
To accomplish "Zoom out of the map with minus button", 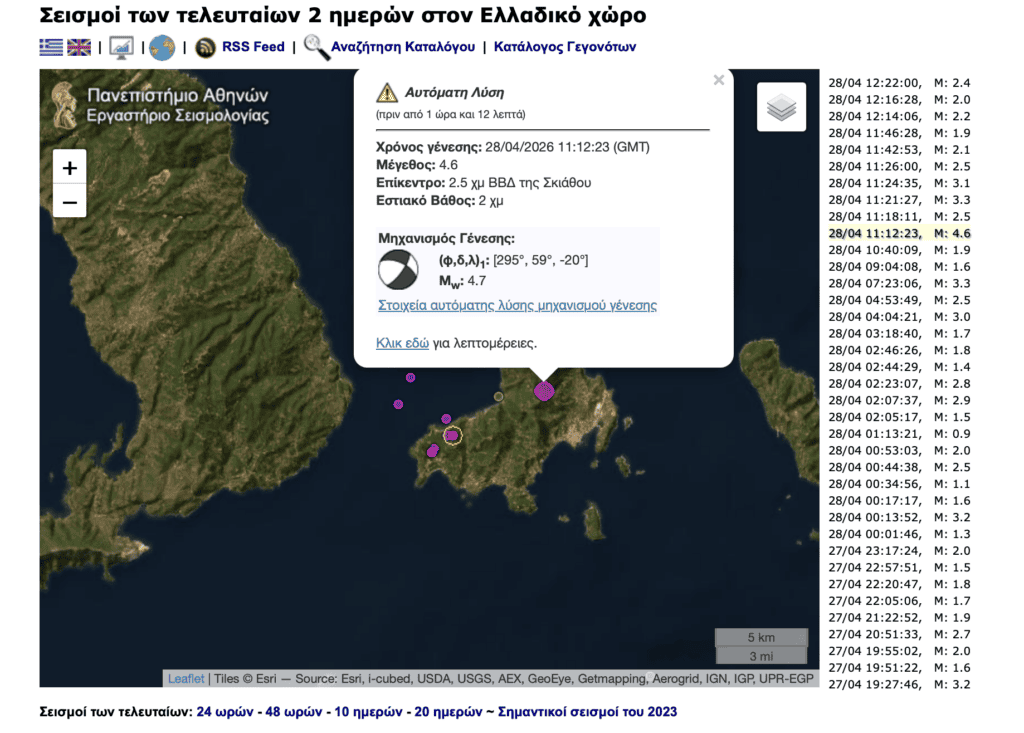I will tap(70, 202).
